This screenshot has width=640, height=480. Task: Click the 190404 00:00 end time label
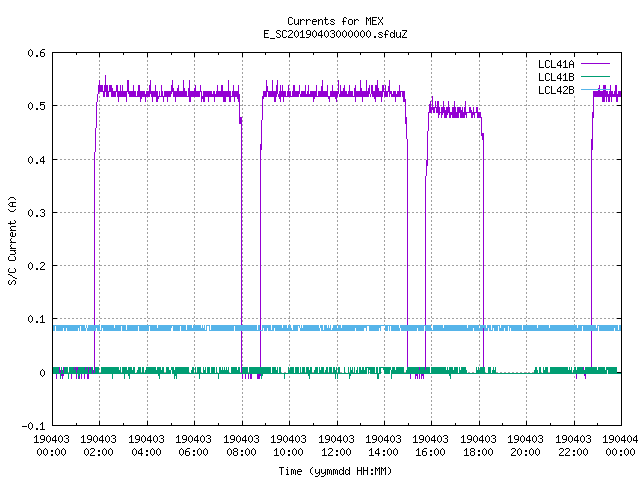620,446
